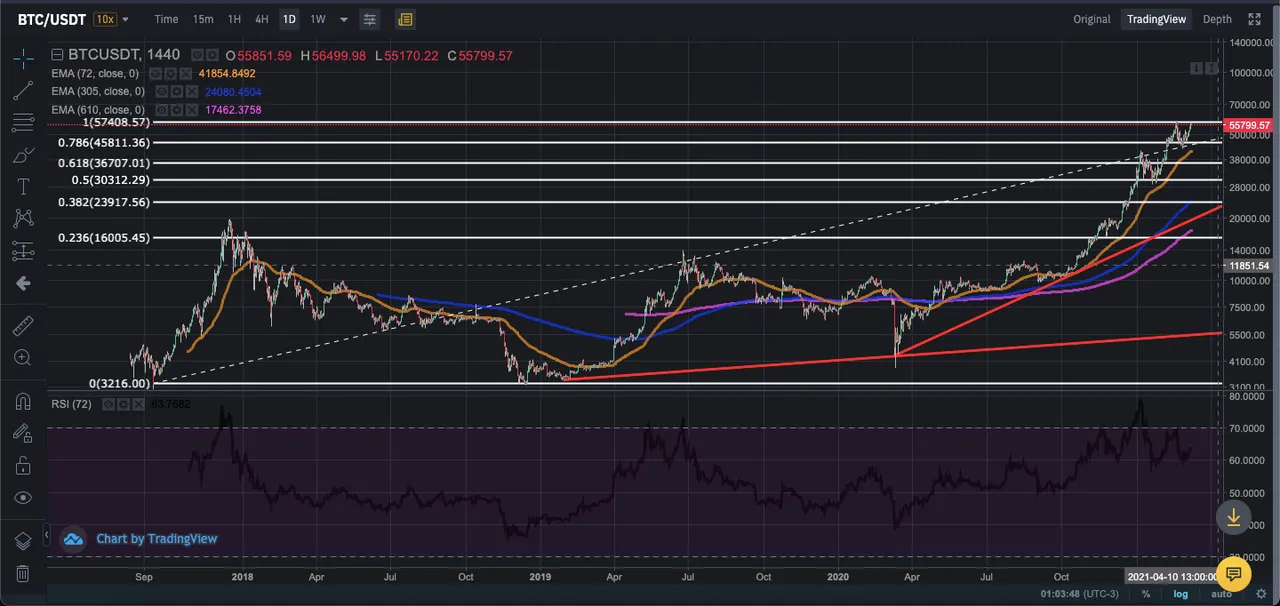Image resolution: width=1280 pixels, height=606 pixels.
Task: Toggle magnet mode for drawings
Action: [23, 401]
